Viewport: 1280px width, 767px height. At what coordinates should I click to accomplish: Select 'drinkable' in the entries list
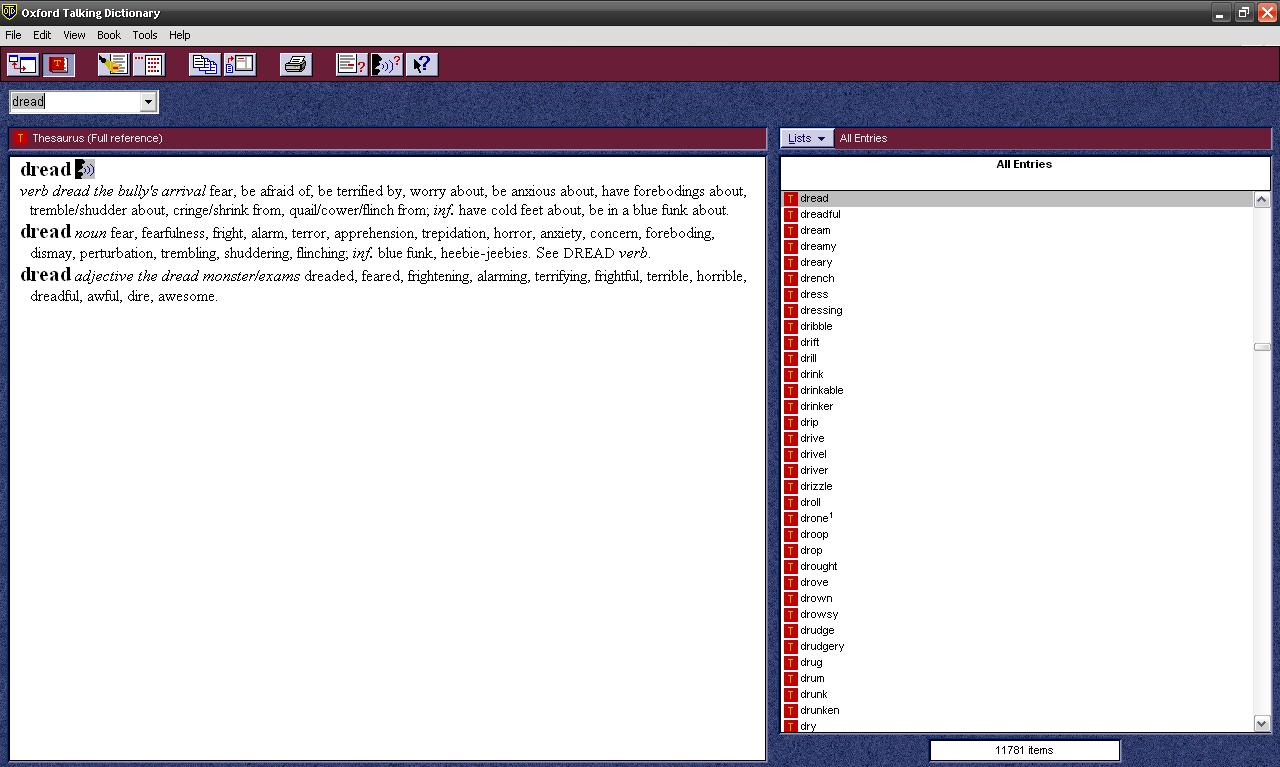(822, 390)
